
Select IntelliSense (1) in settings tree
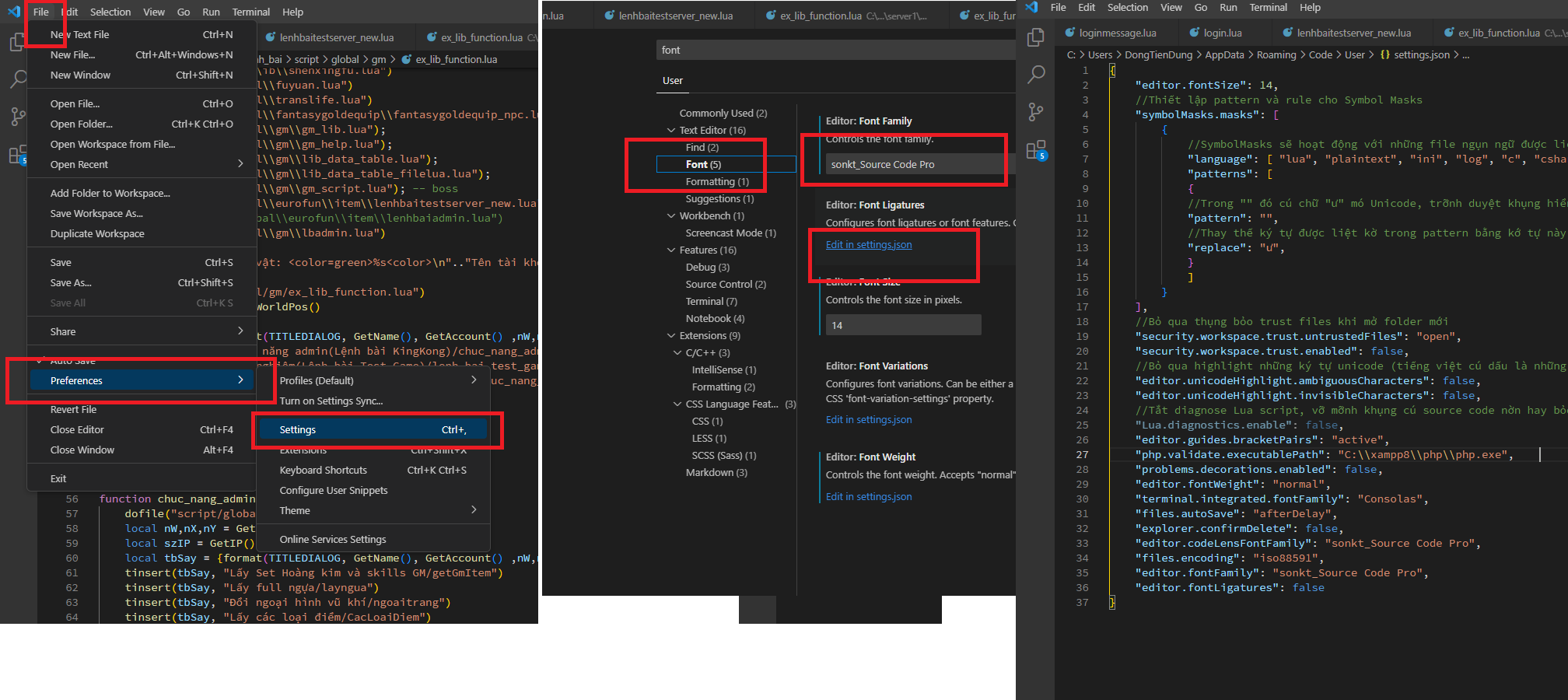(x=724, y=369)
